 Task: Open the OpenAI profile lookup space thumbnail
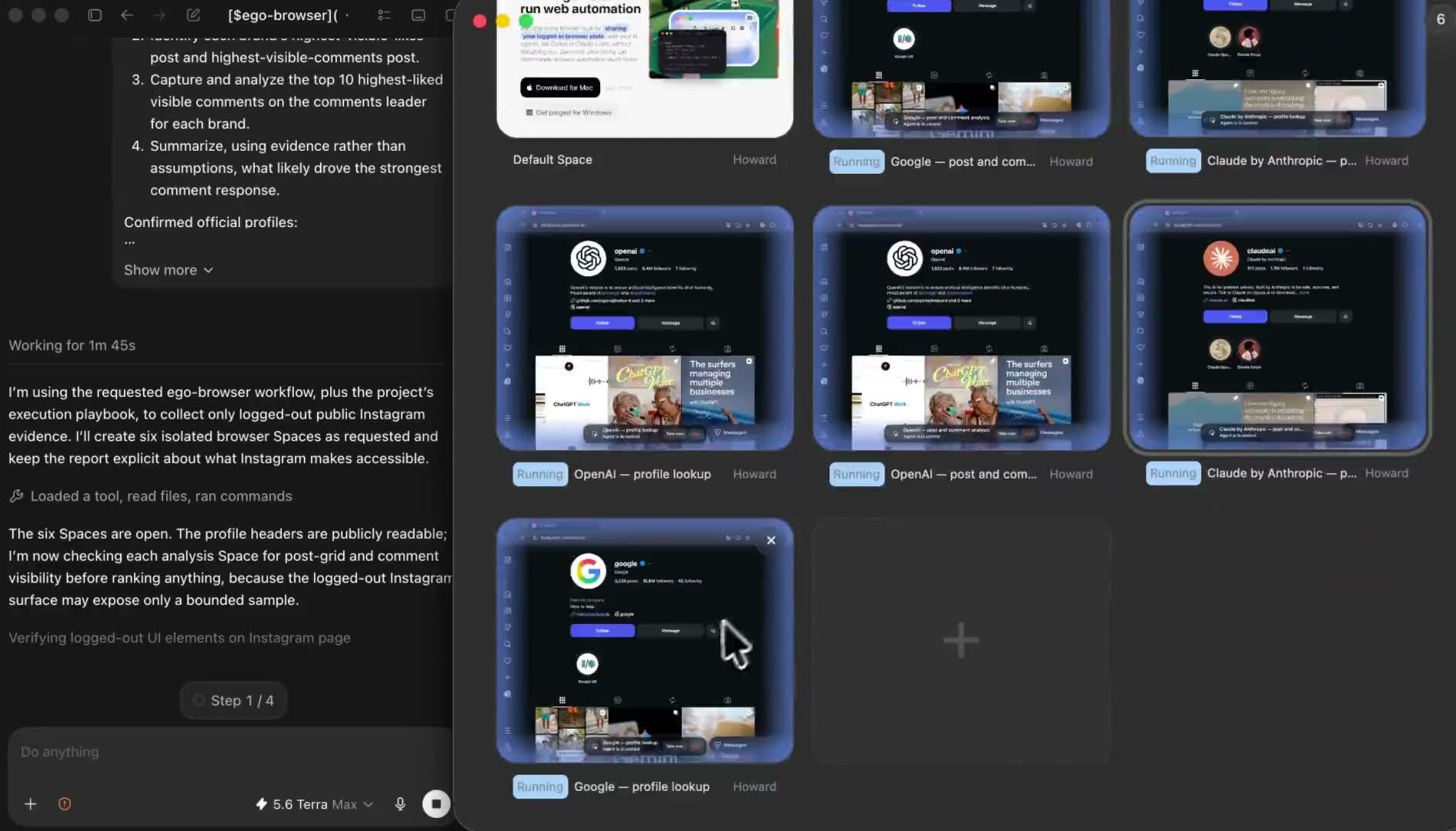coord(645,329)
